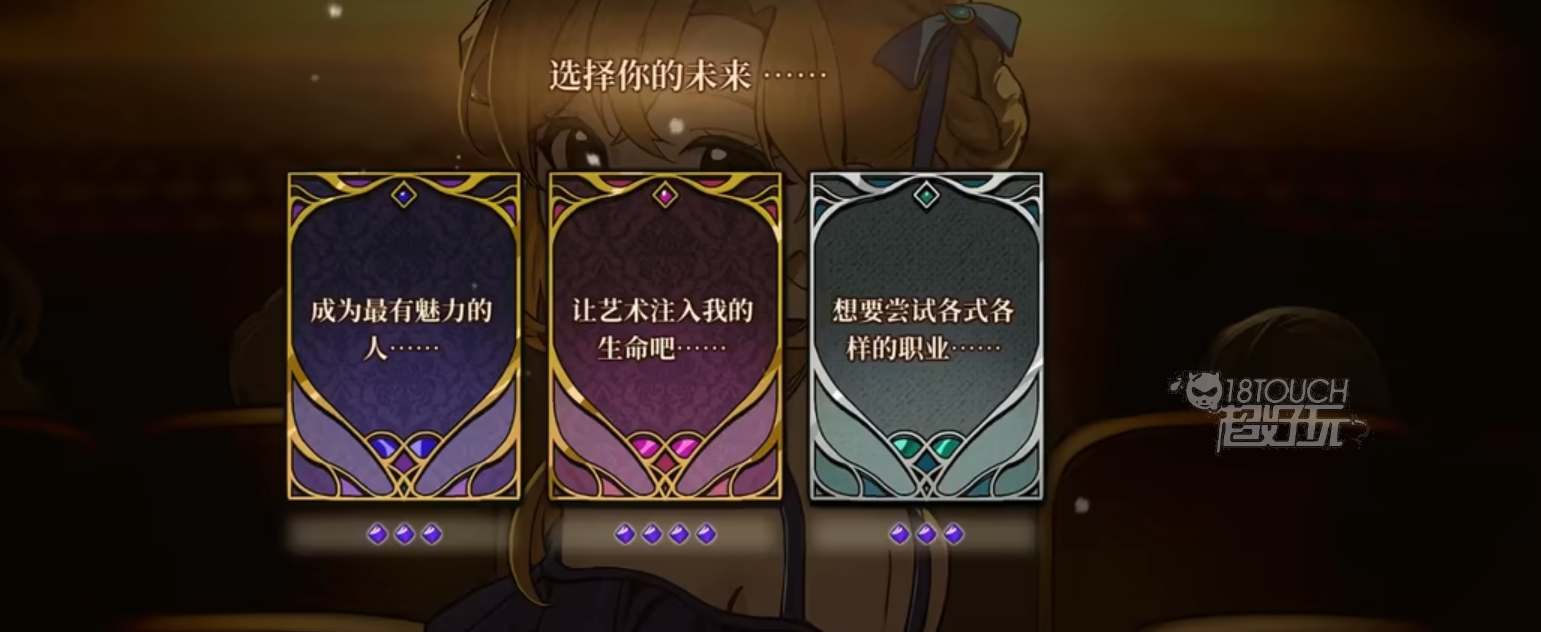Choose the purple card 成为最有魅力的人
Screen dimensions: 1541x632
[404, 336]
